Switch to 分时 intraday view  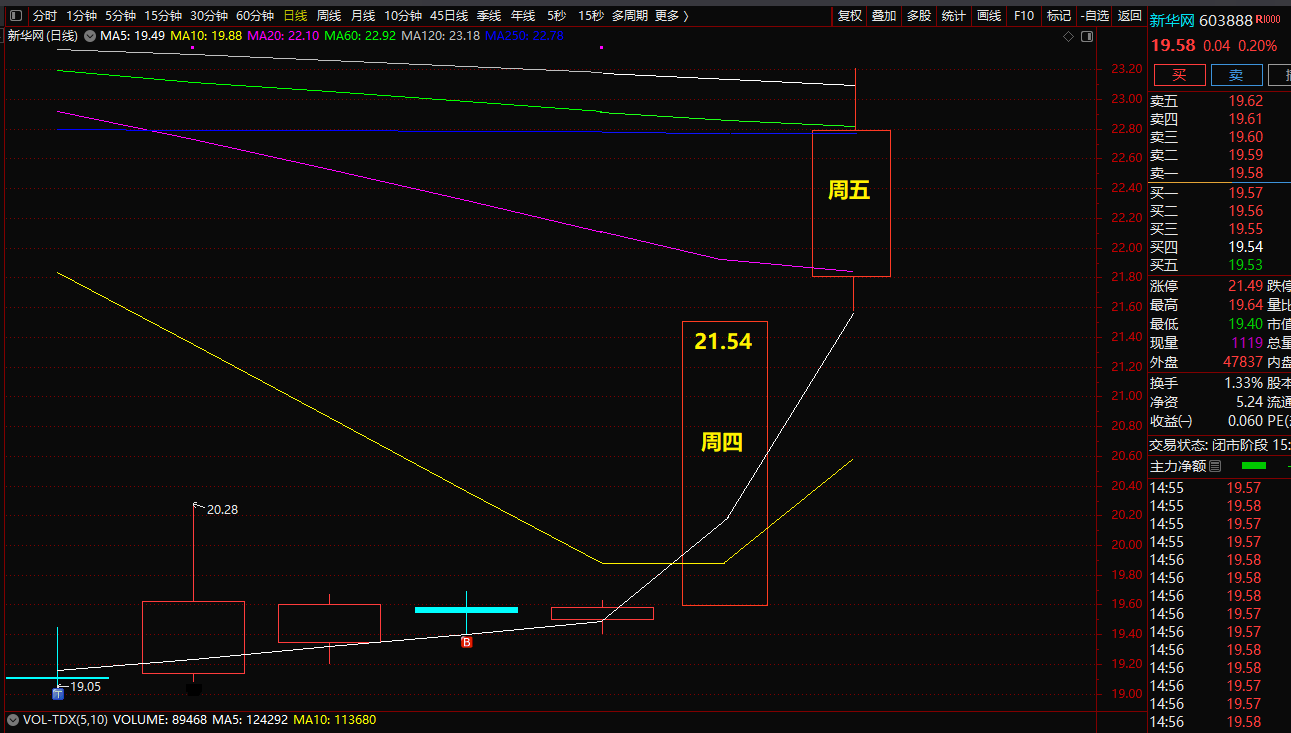click(45, 16)
